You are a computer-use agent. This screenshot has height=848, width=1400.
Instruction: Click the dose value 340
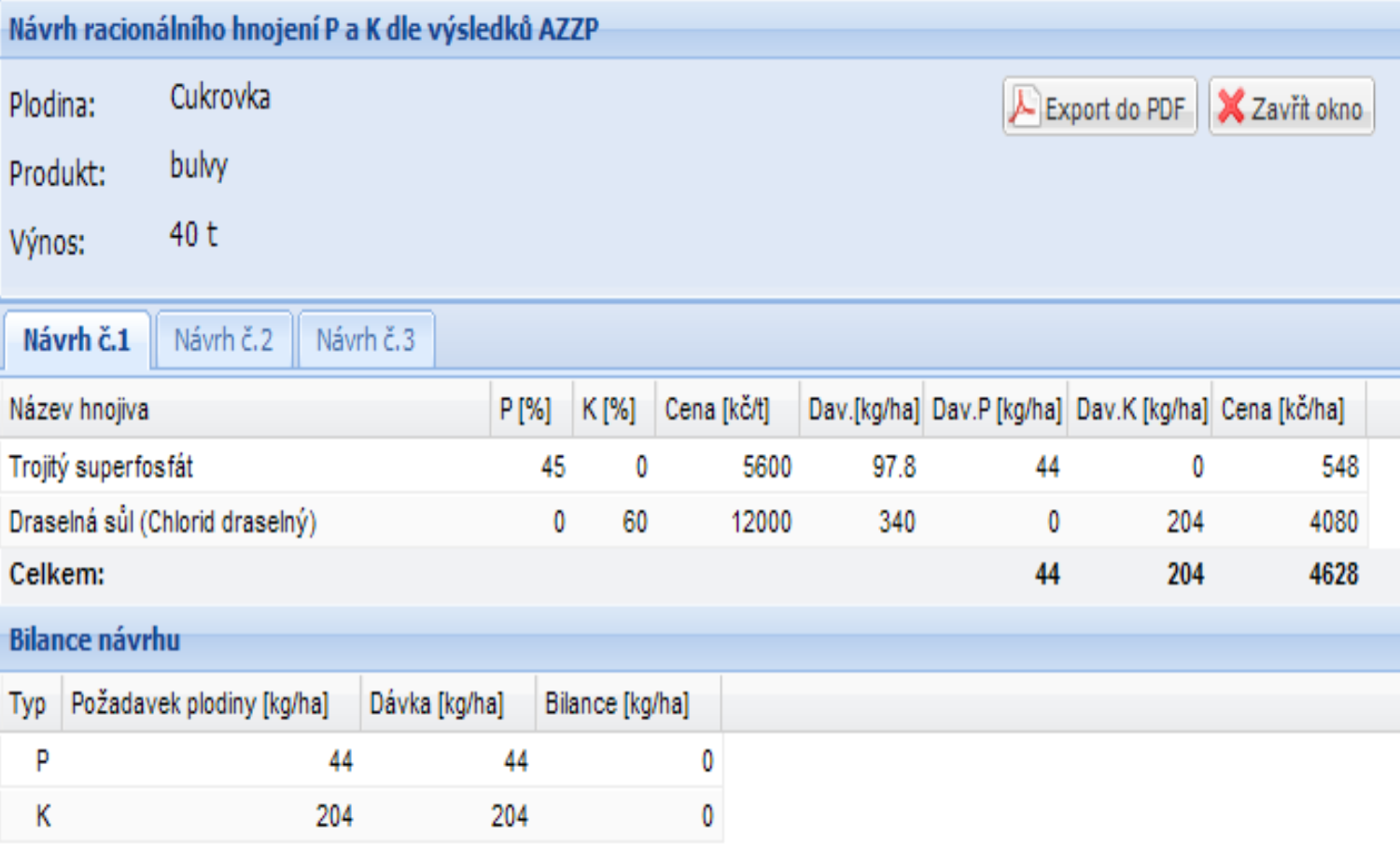[897, 521]
